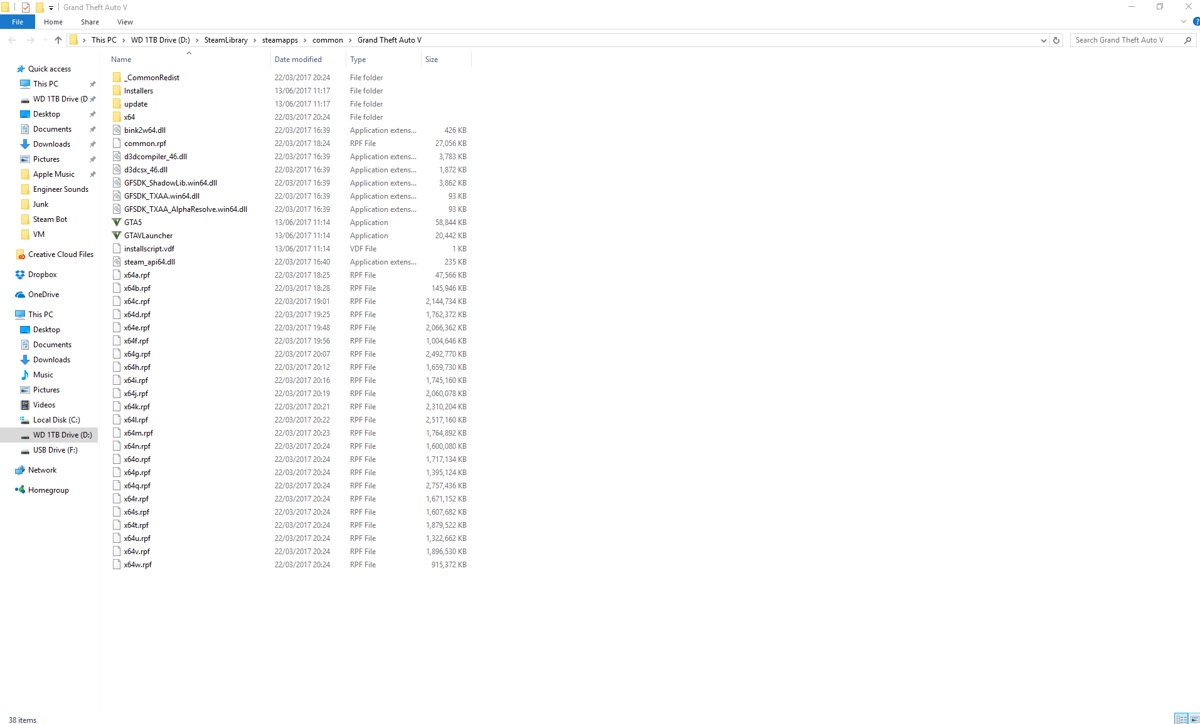The height and width of the screenshot is (724, 1200).
Task: Unpin Apple Music from Quick access
Action: [92, 174]
